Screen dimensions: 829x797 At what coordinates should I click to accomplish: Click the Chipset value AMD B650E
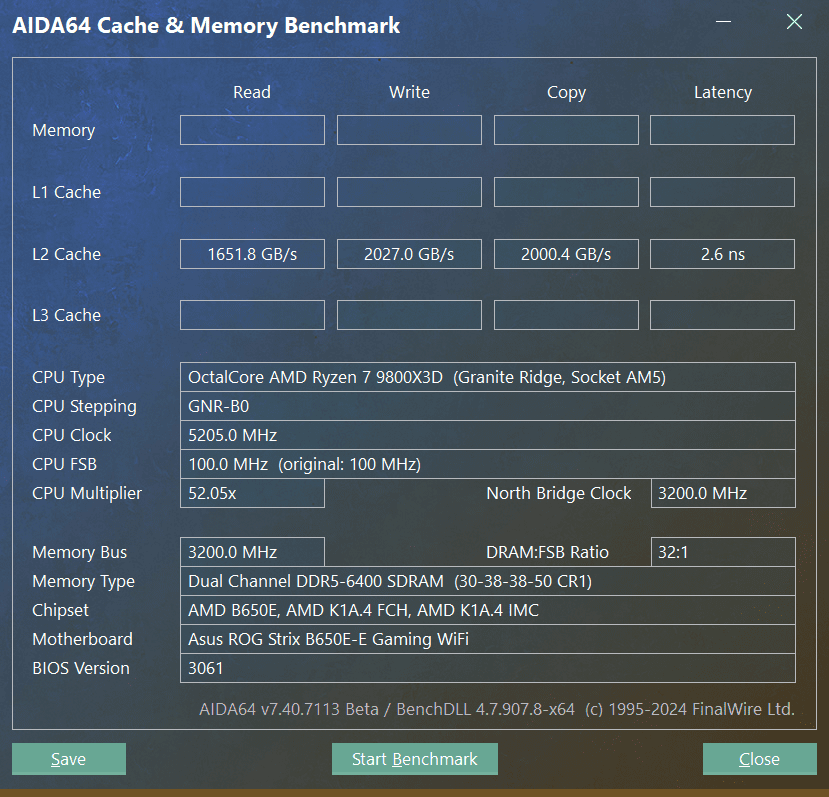(x=487, y=610)
